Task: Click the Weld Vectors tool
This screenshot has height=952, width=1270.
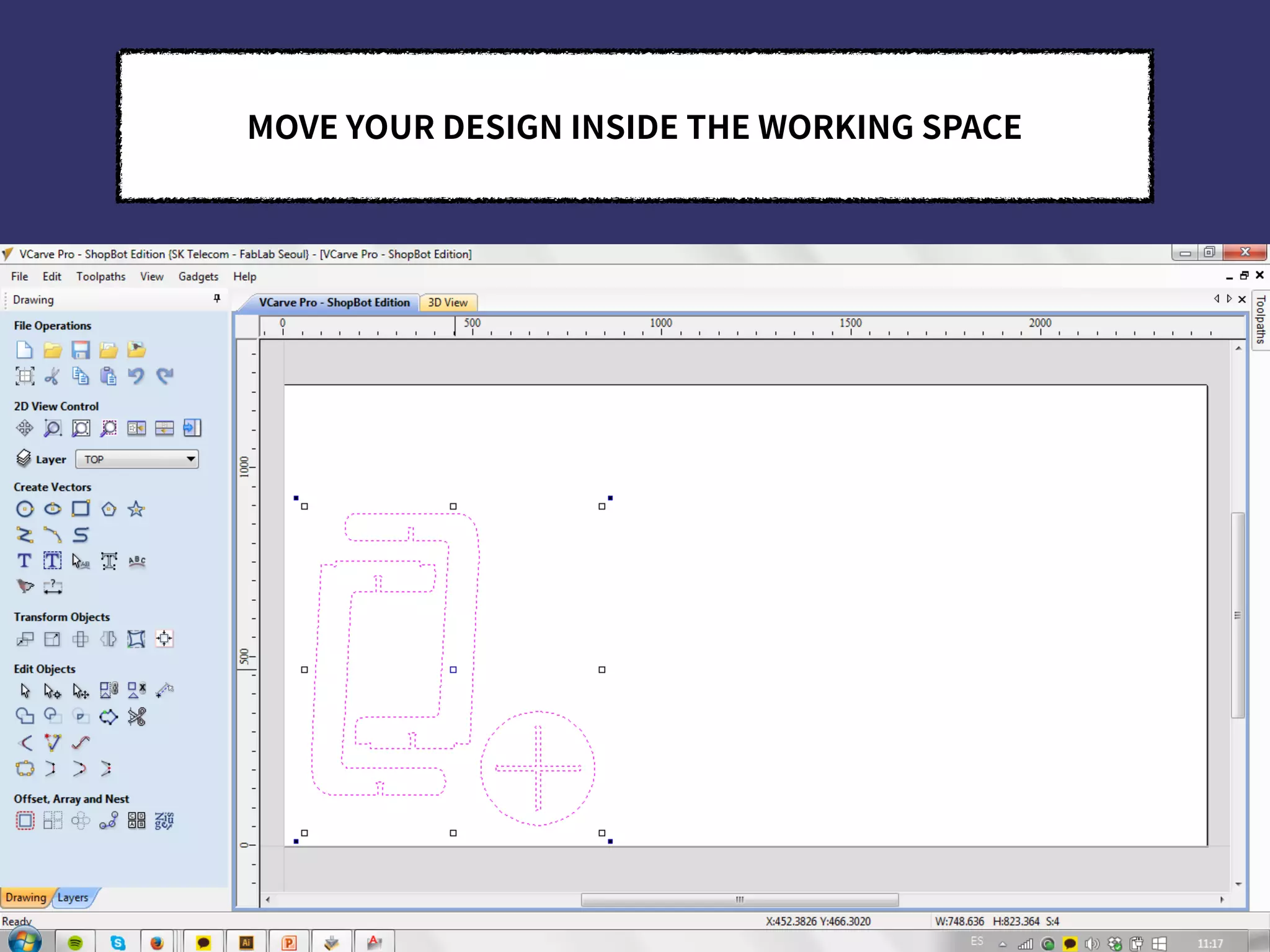Action: [x=24, y=716]
